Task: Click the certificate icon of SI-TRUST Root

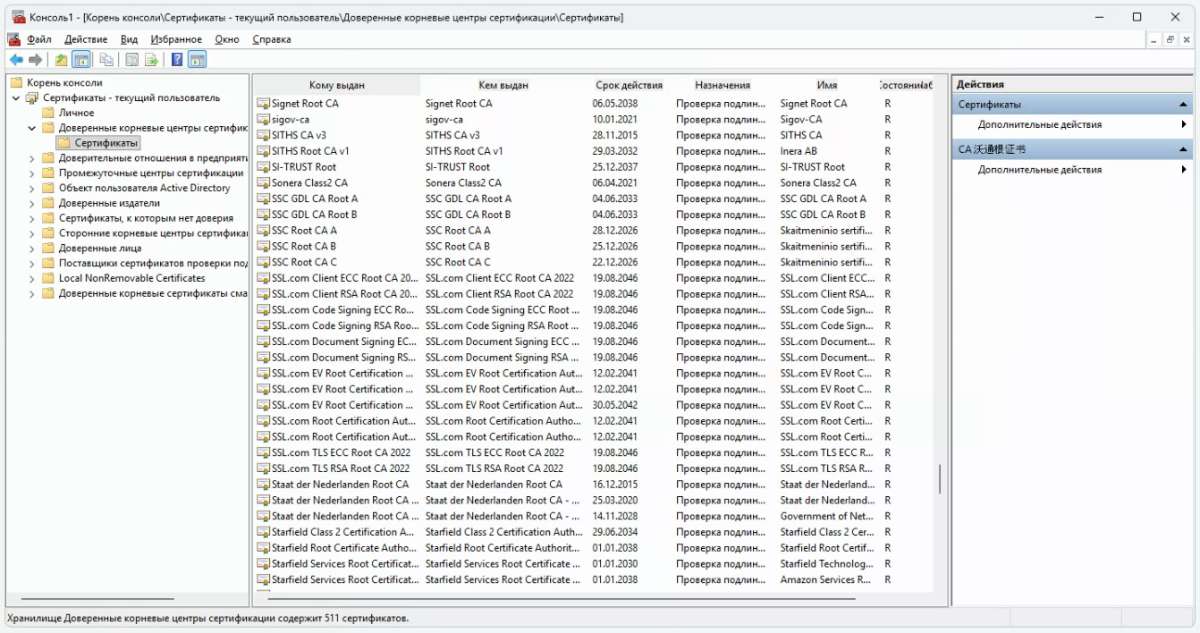Action: point(264,167)
